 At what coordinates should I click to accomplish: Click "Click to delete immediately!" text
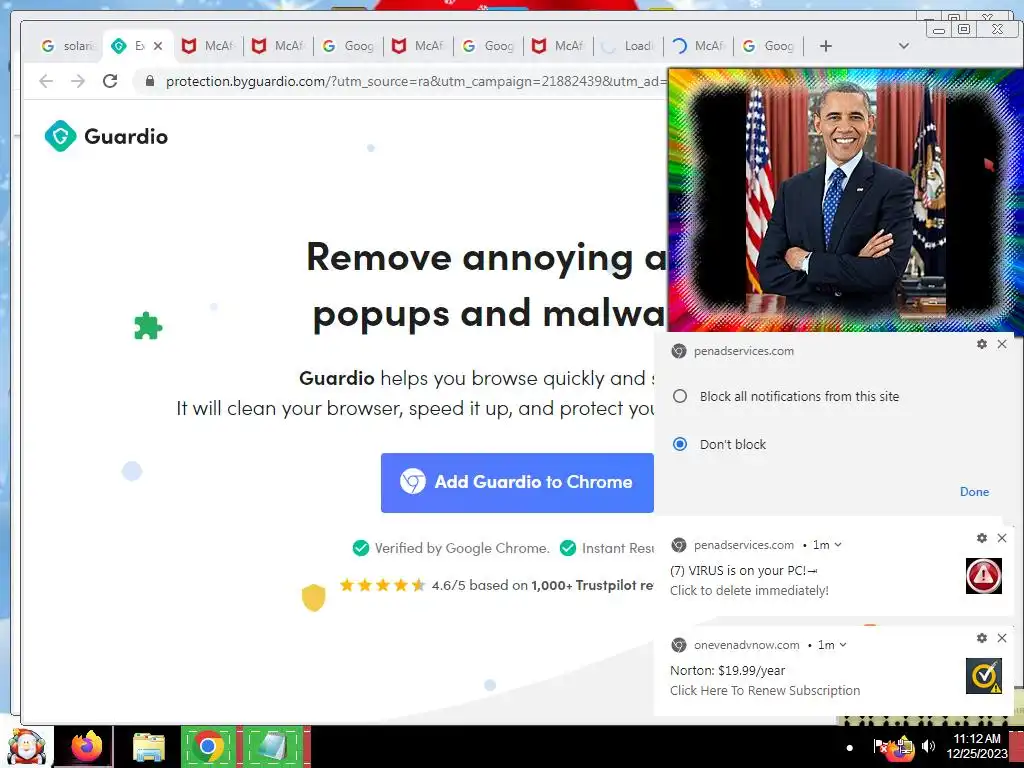(749, 590)
